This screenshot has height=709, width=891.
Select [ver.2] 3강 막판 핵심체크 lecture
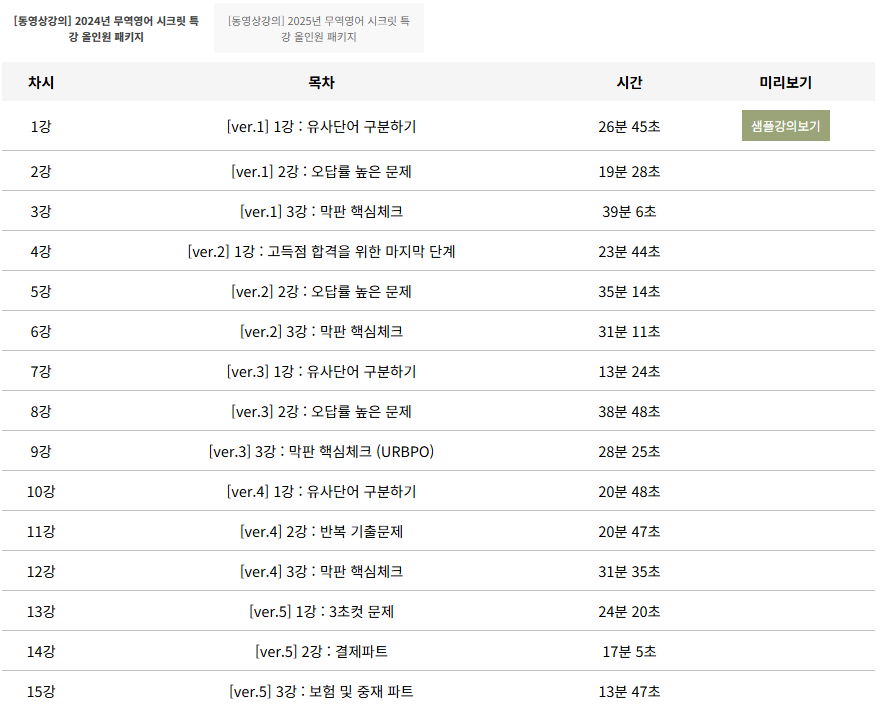[x=321, y=331]
